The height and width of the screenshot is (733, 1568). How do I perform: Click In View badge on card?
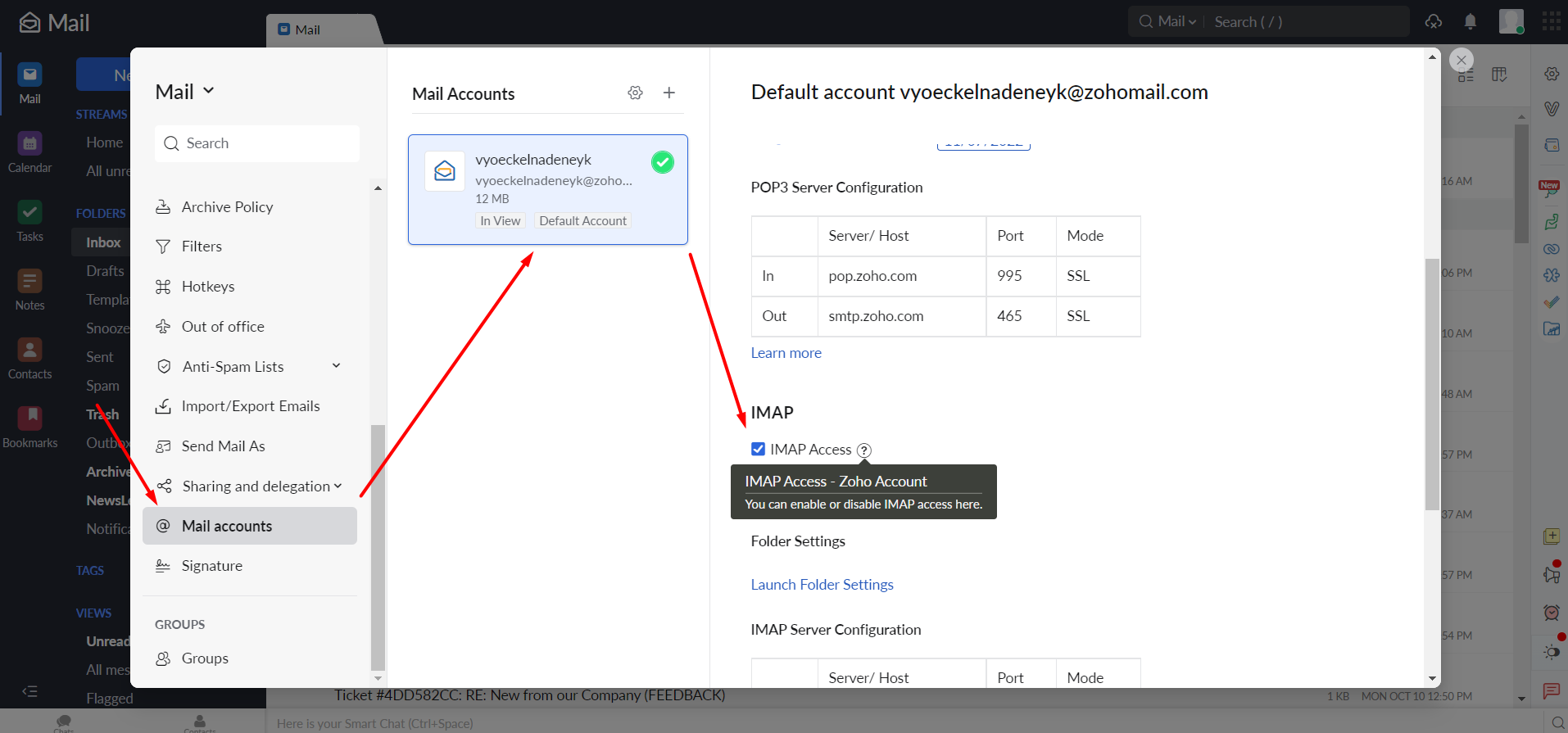point(500,221)
